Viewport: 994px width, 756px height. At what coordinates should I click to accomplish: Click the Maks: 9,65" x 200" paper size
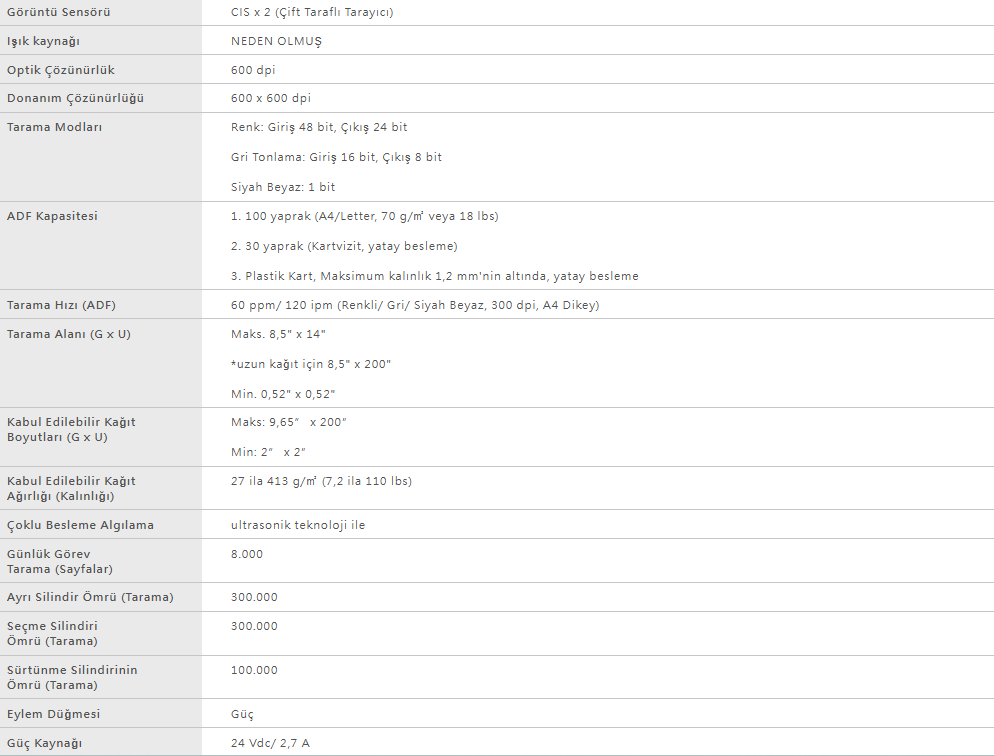pos(288,422)
